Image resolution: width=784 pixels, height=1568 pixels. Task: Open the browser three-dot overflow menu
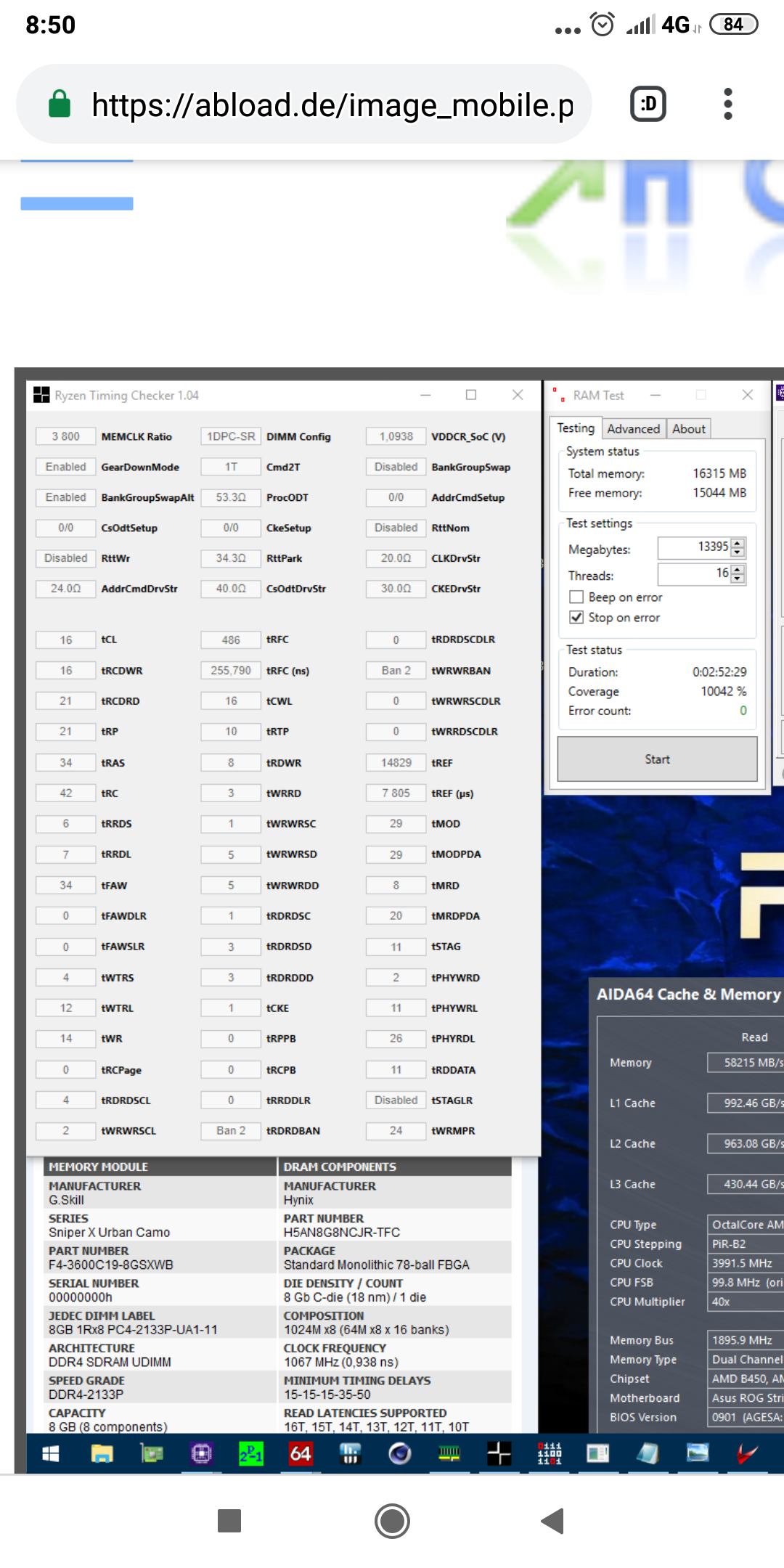pos(727,105)
